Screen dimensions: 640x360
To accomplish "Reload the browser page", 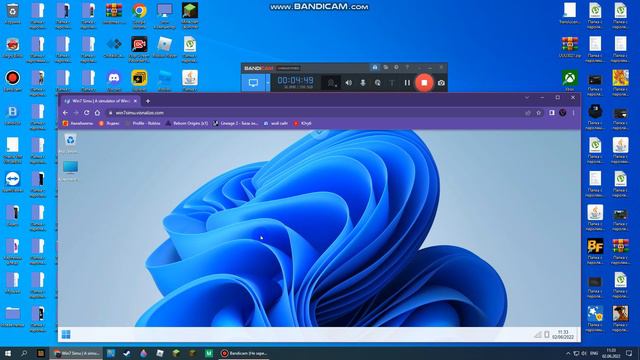I will 87,113.
